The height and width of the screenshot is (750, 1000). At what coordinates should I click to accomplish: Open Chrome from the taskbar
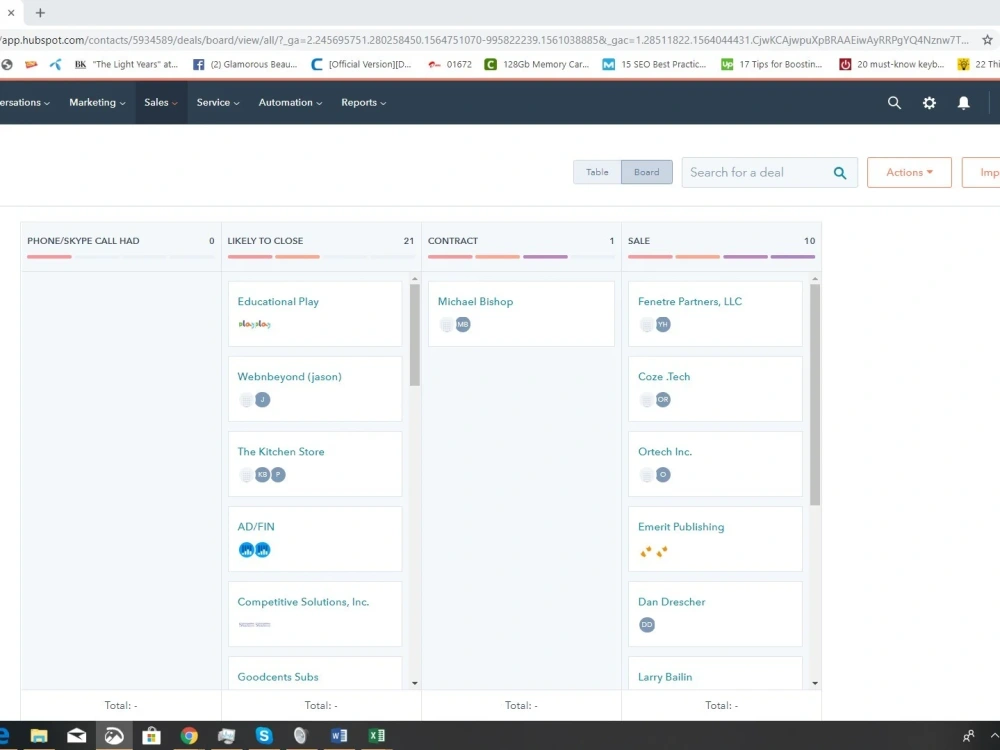point(189,736)
